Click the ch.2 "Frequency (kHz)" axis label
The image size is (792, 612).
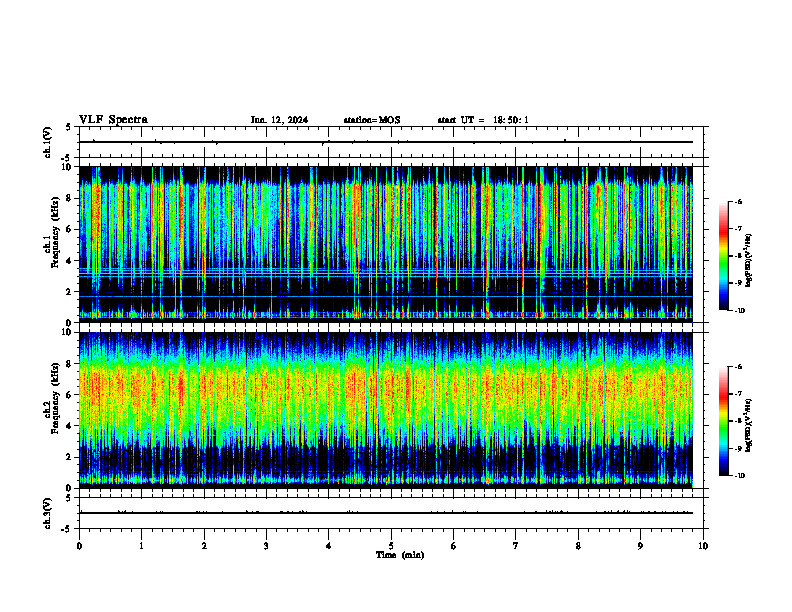pyautogui.click(x=55, y=398)
